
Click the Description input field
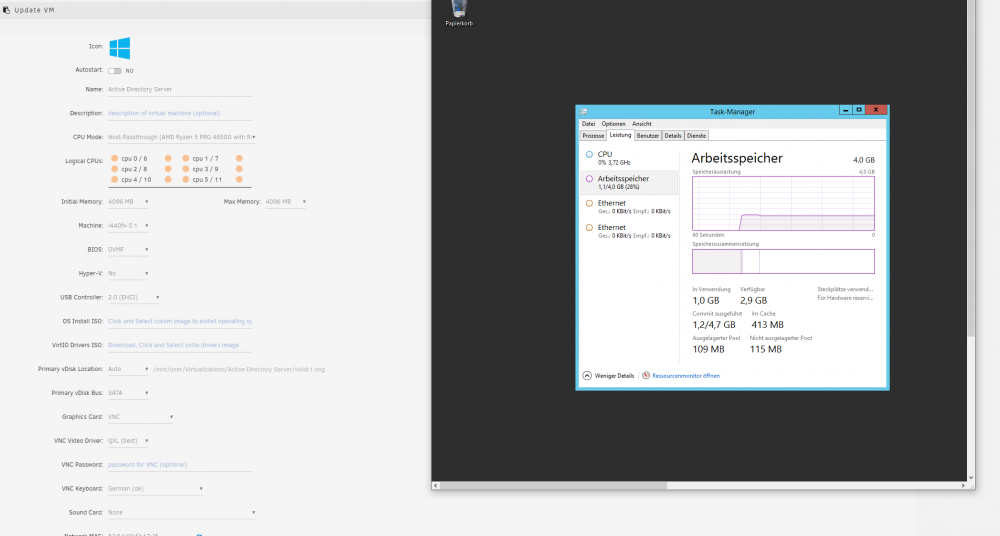(180, 114)
